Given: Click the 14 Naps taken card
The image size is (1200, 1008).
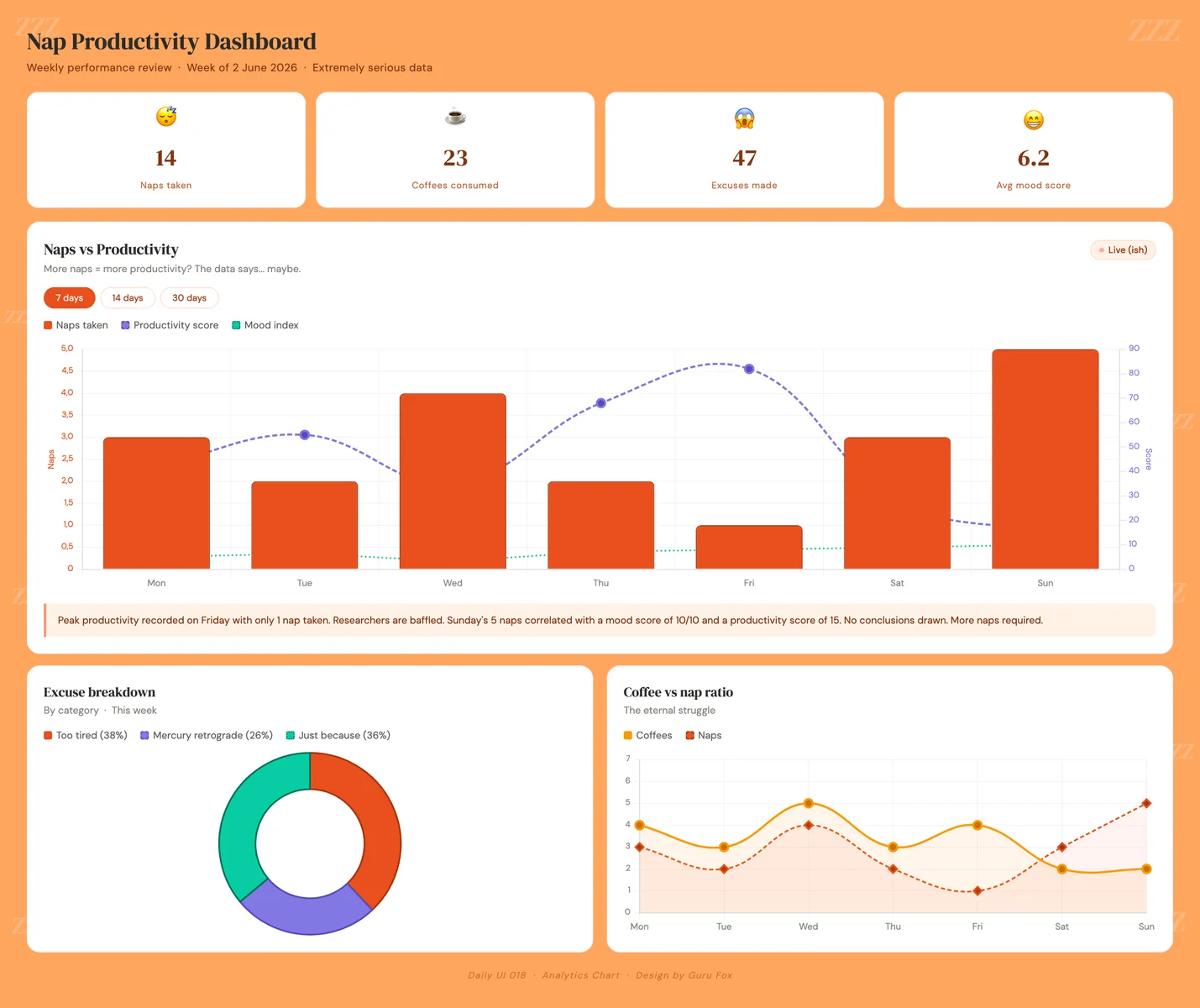Looking at the screenshot, I should point(166,150).
